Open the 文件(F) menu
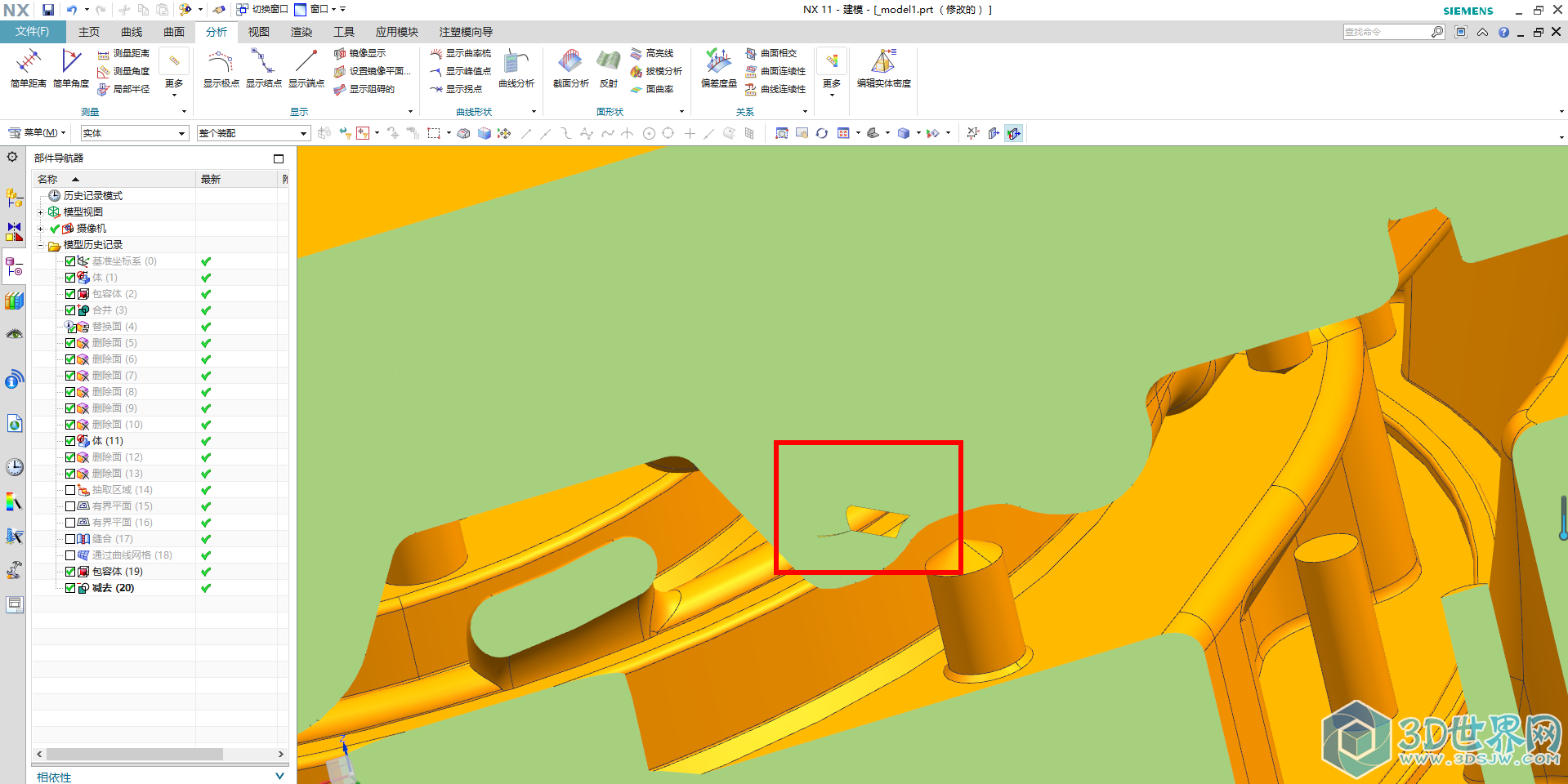The height and width of the screenshot is (784, 1568). coord(32,32)
